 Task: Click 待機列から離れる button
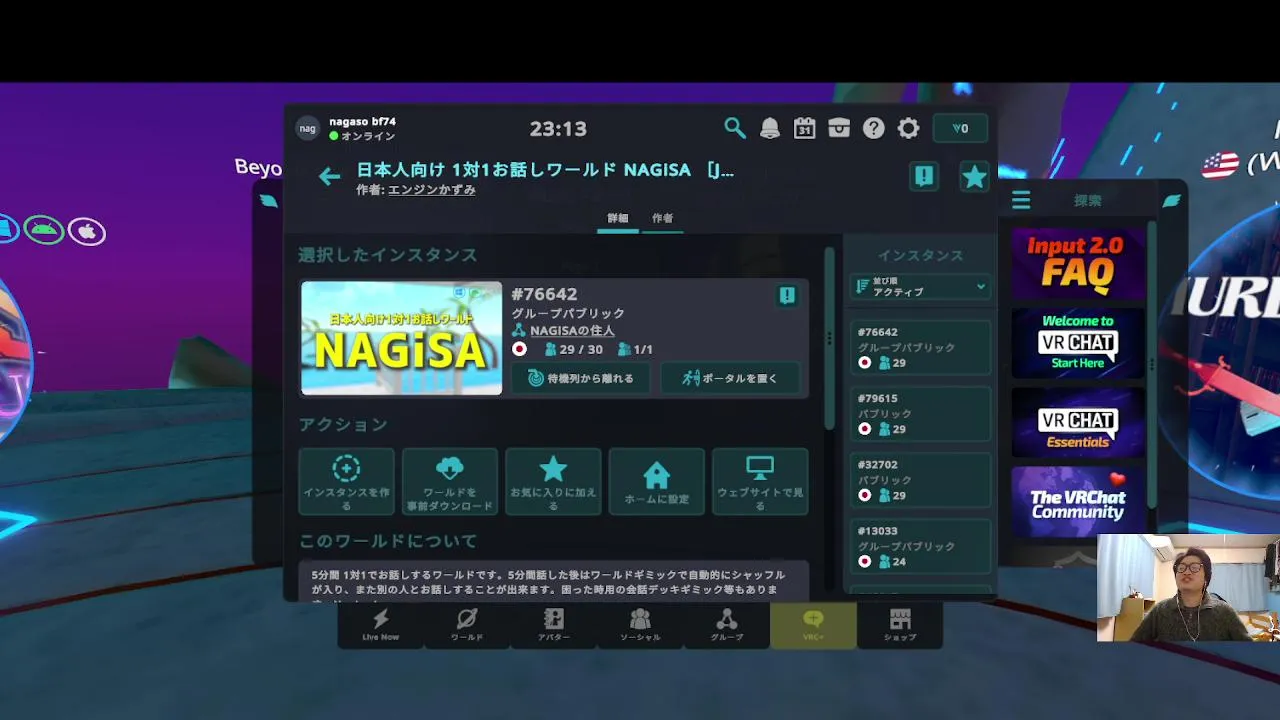click(581, 378)
